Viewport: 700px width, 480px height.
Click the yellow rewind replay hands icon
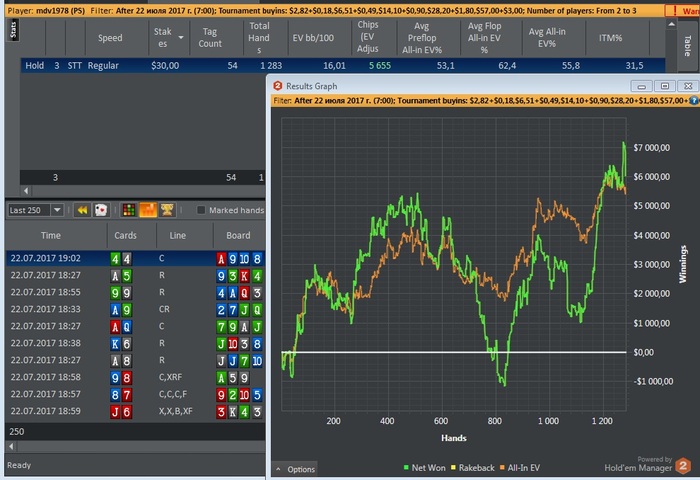tap(83, 210)
